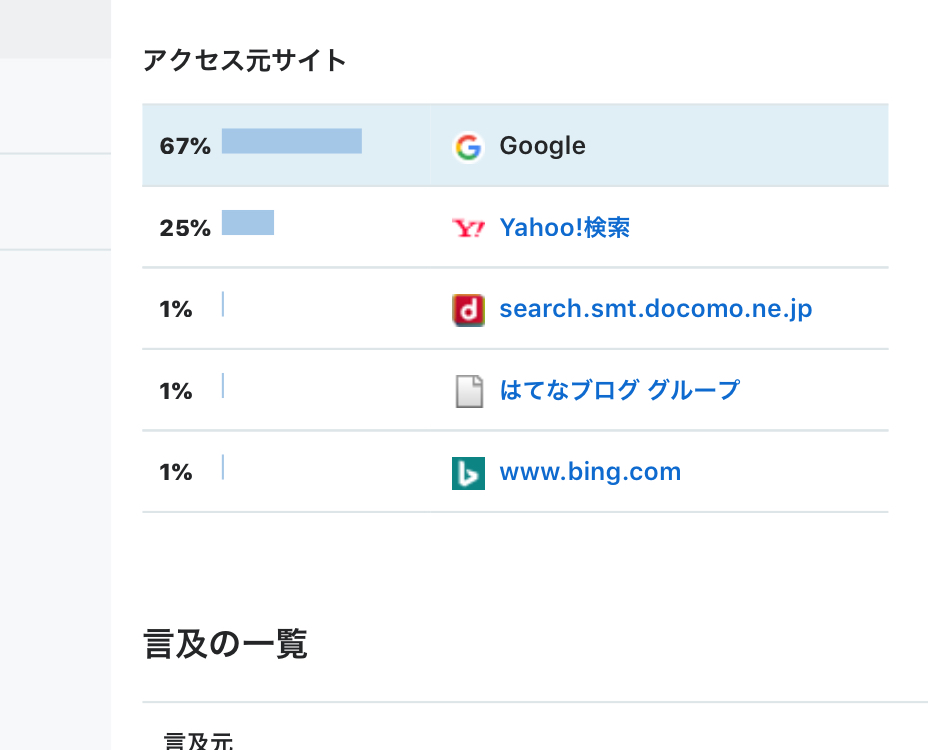Viewport: 928px width, 750px height.
Task: Open the はてなブログ グループ link
Action: point(618,390)
